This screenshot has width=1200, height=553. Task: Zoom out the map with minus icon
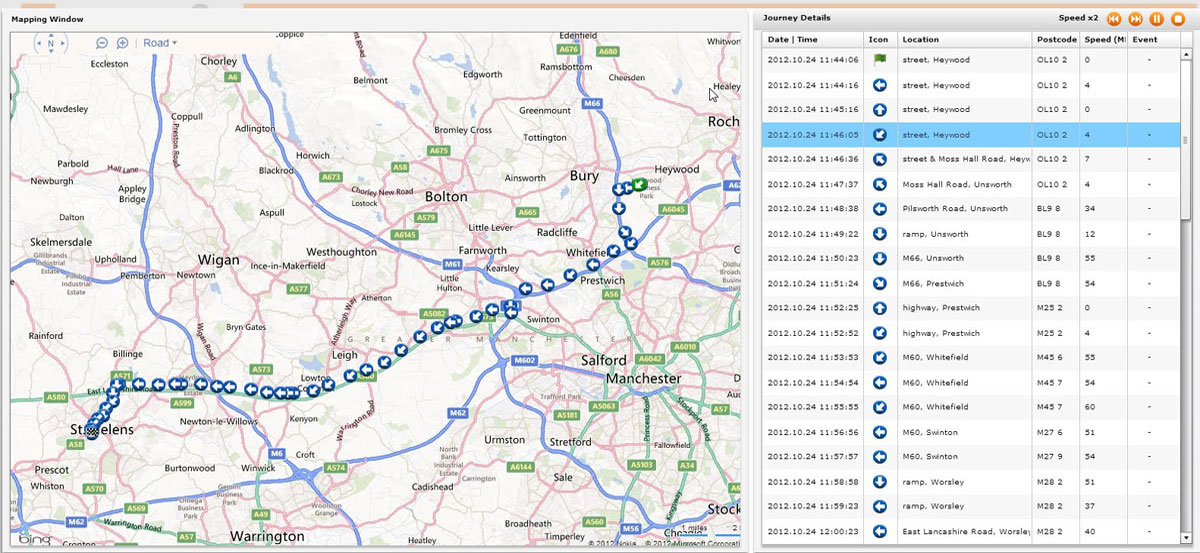pos(102,43)
